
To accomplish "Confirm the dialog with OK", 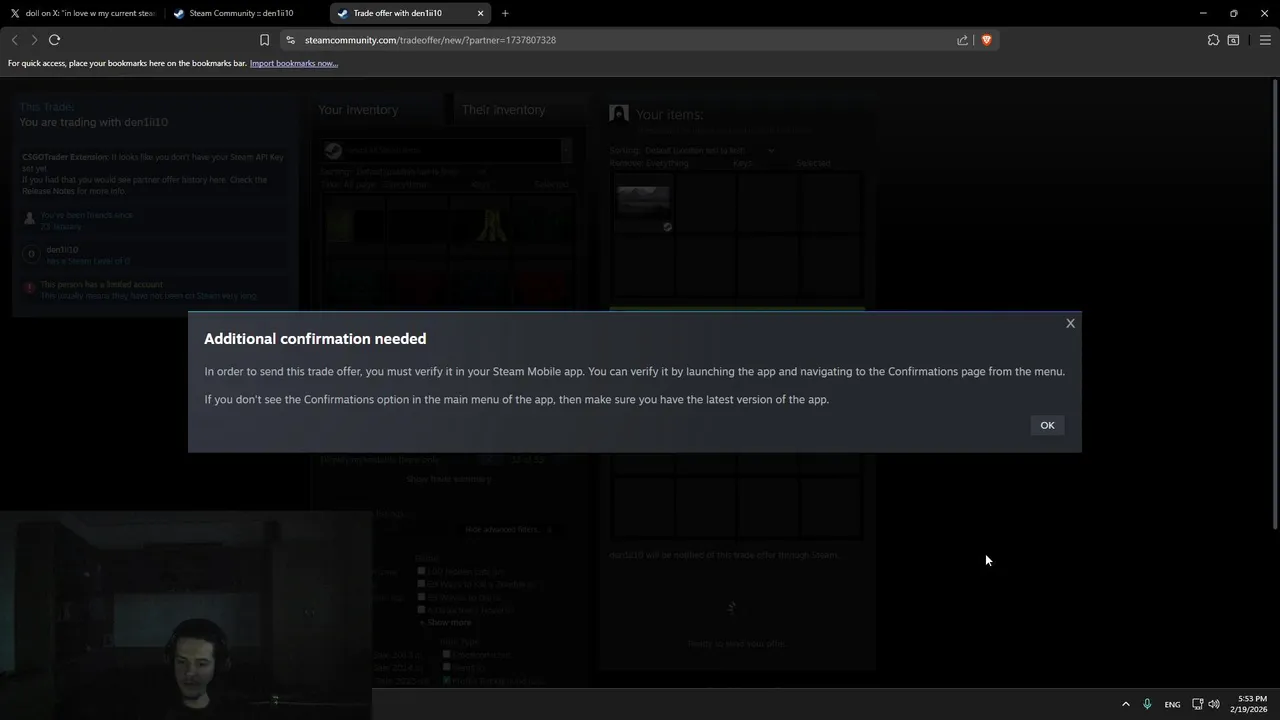I will pos(1047,425).
